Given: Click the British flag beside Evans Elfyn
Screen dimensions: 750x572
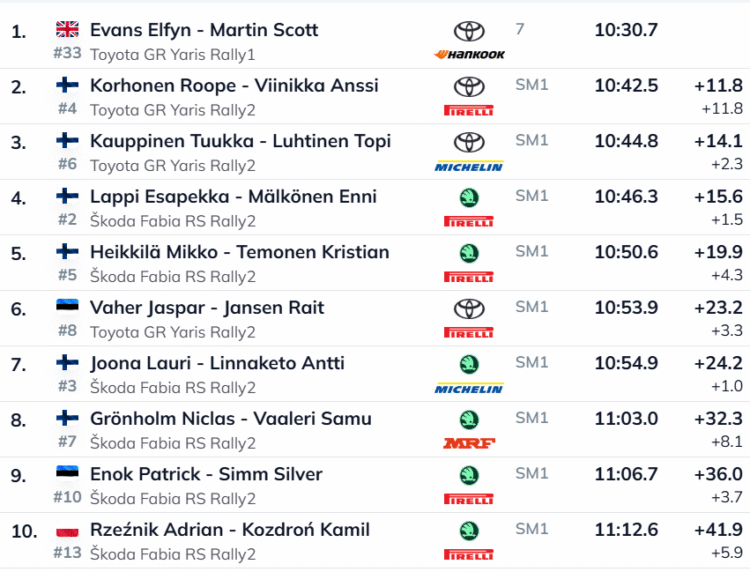Looking at the screenshot, I should (x=68, y=30).
